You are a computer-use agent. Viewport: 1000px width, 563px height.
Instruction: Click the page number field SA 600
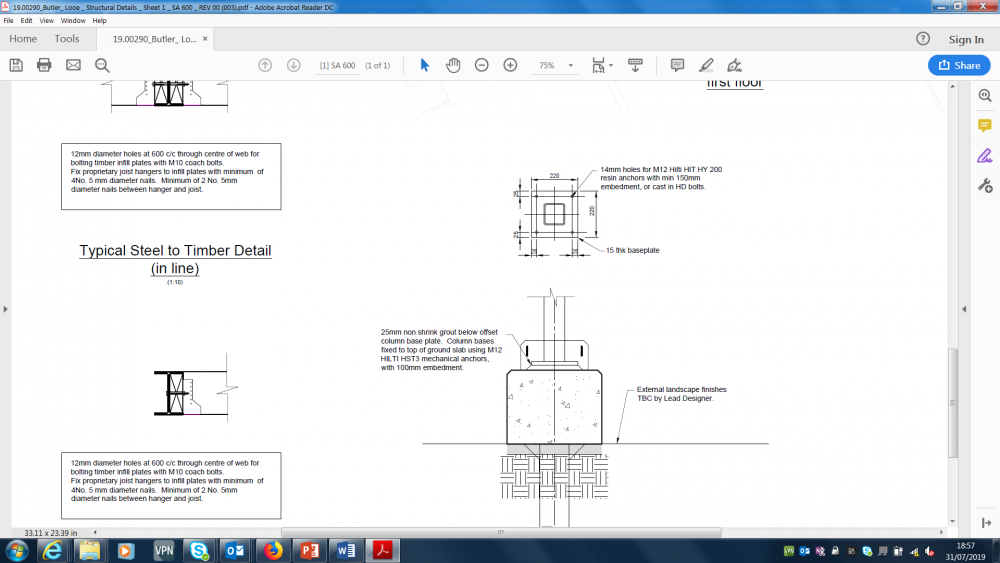point(337,65)
